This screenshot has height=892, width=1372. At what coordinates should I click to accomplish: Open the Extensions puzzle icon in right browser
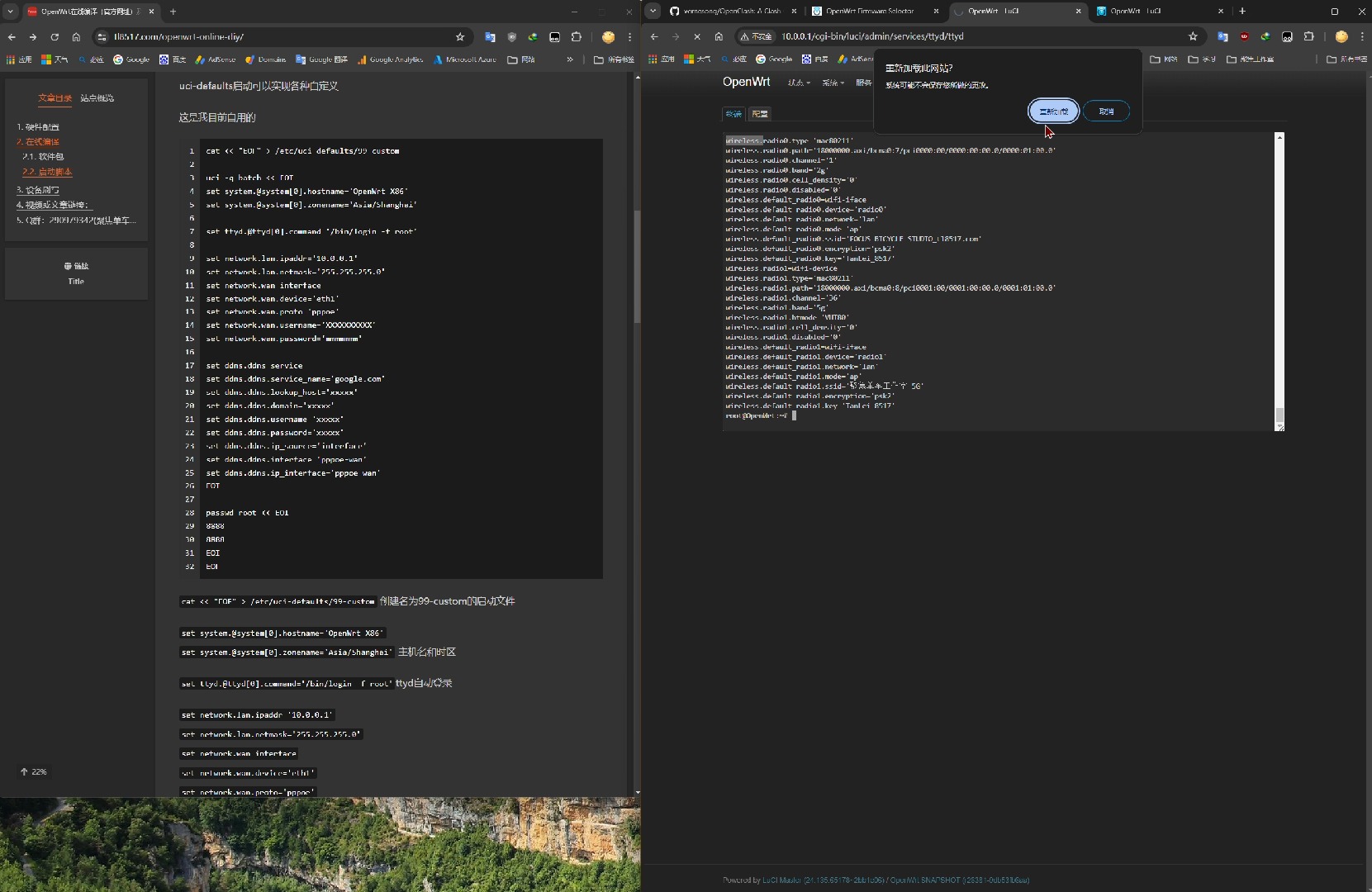pos(1309,36)
